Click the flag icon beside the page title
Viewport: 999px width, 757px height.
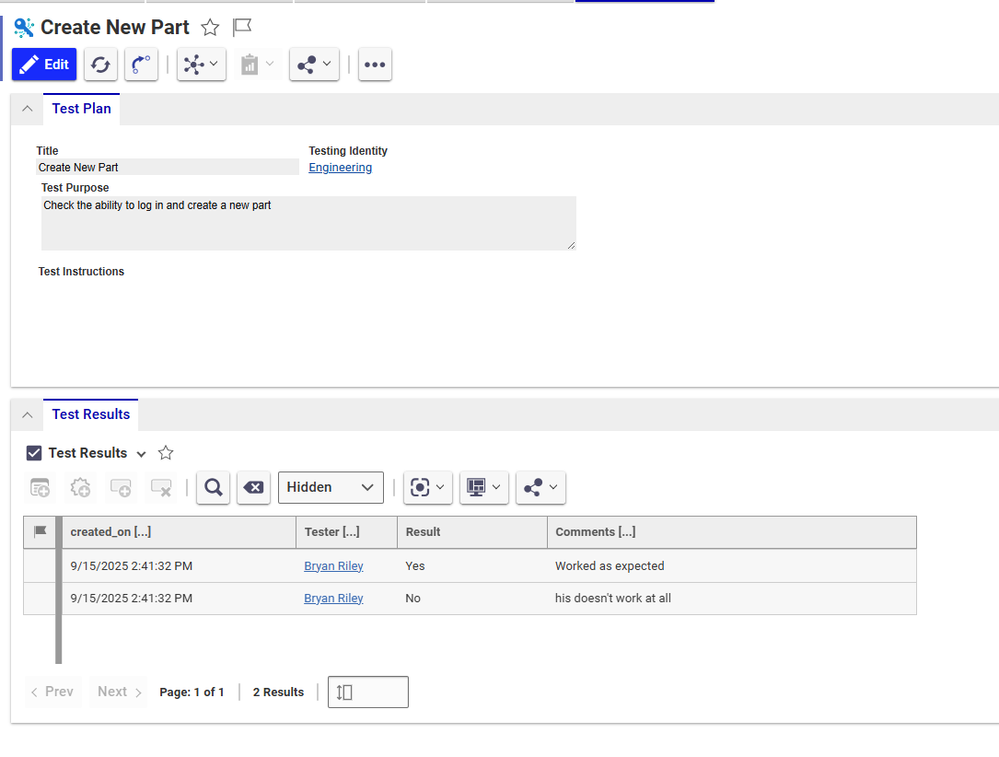point(242,28)
